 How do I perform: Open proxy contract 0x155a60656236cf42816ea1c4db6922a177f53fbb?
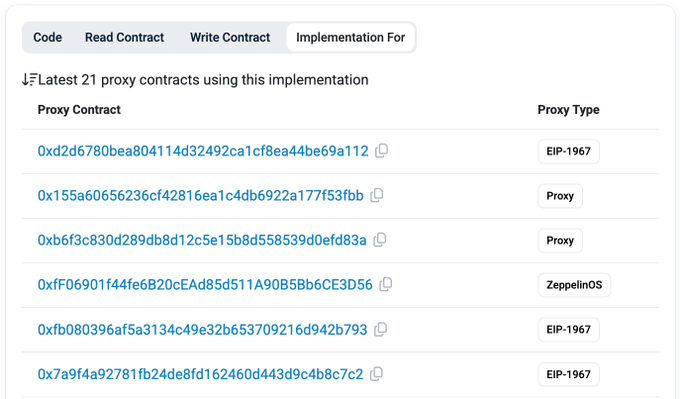[200, 196]
